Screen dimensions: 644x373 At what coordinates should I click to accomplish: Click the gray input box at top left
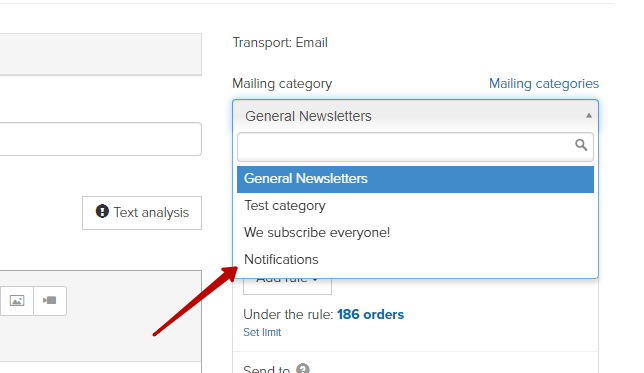pyautogui.click(x=101, y=54)
